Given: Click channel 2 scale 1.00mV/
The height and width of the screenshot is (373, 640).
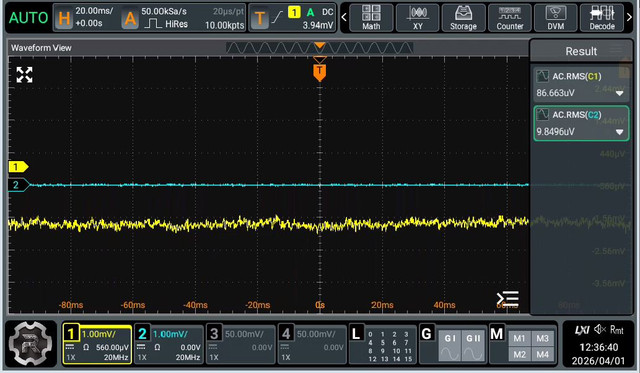Looking at the screenshot, I should 170,334.
